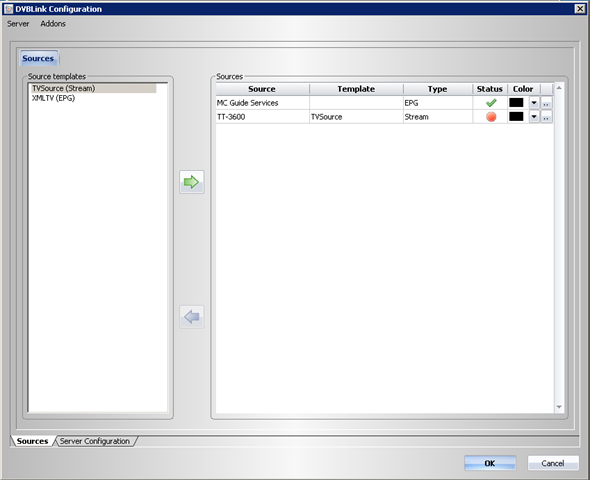The image size is (590, 480).
Task: Click the Cancel button
Action: pyautogui.click(x=553, y=463)
